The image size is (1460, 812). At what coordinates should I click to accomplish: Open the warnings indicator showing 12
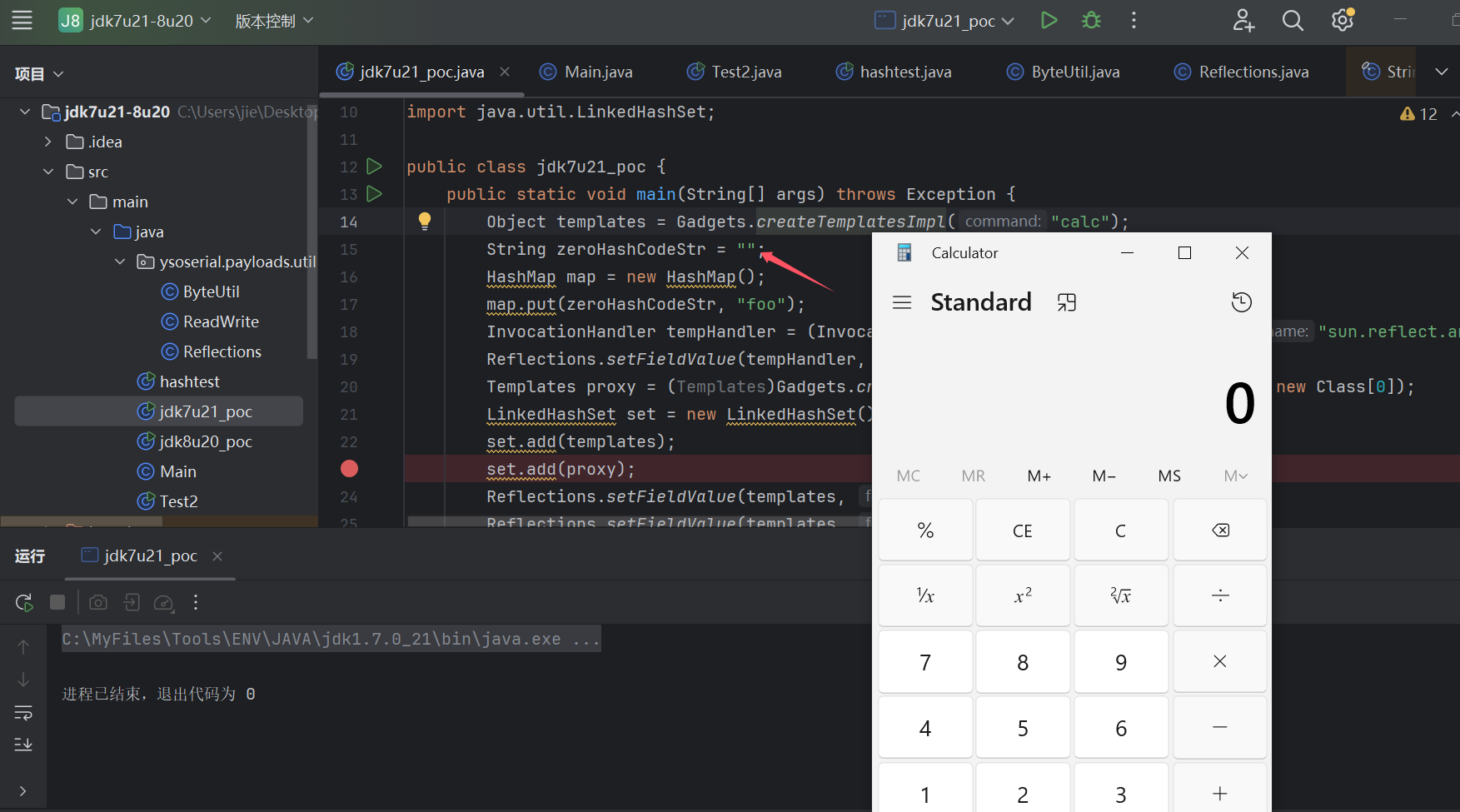pos(1418,114)
